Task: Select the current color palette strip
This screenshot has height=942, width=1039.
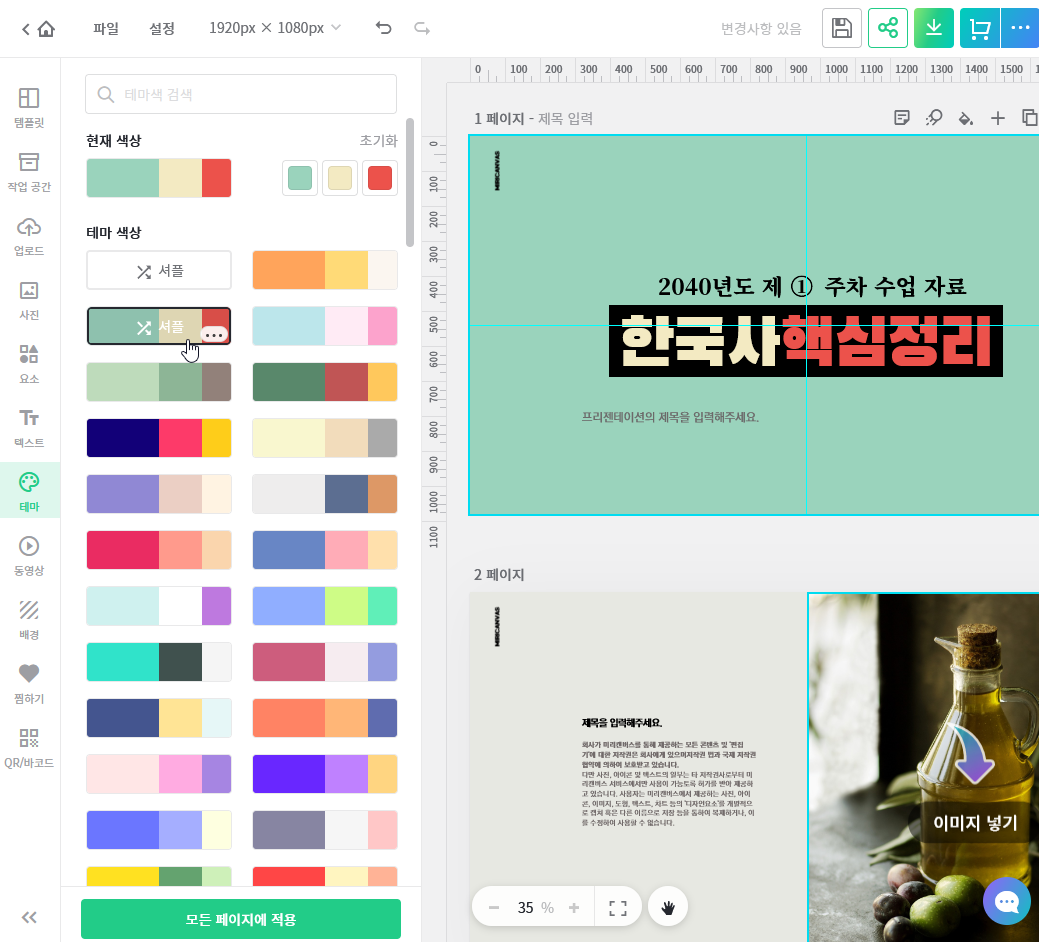Action: click(159, 178)
